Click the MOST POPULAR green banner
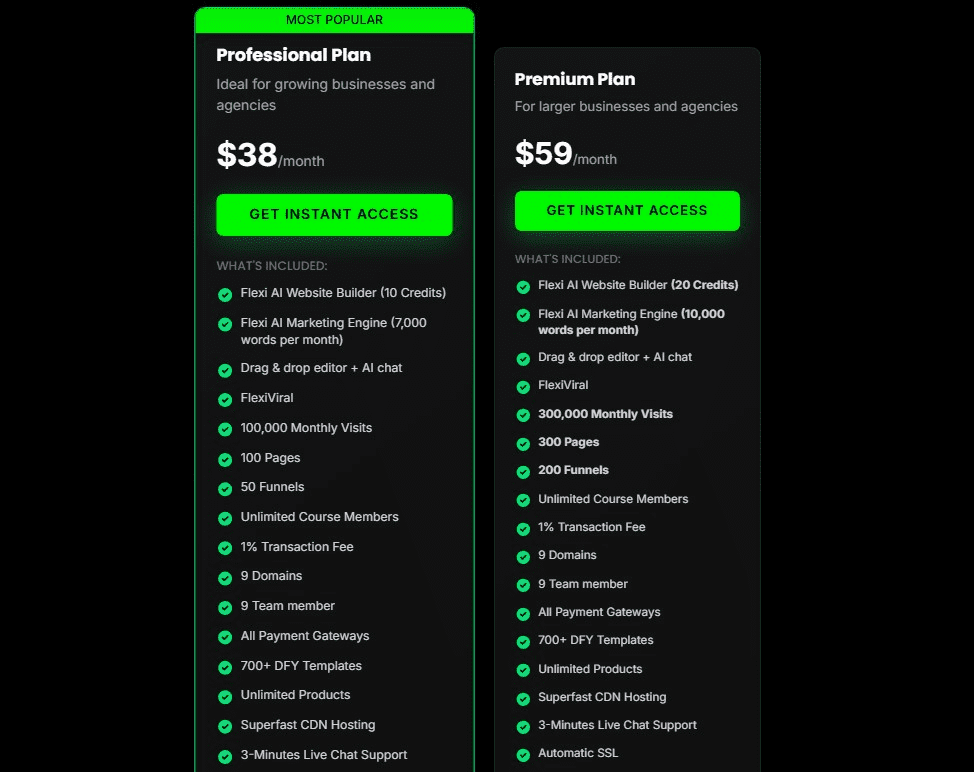974x772 pixels. point(334,20)
